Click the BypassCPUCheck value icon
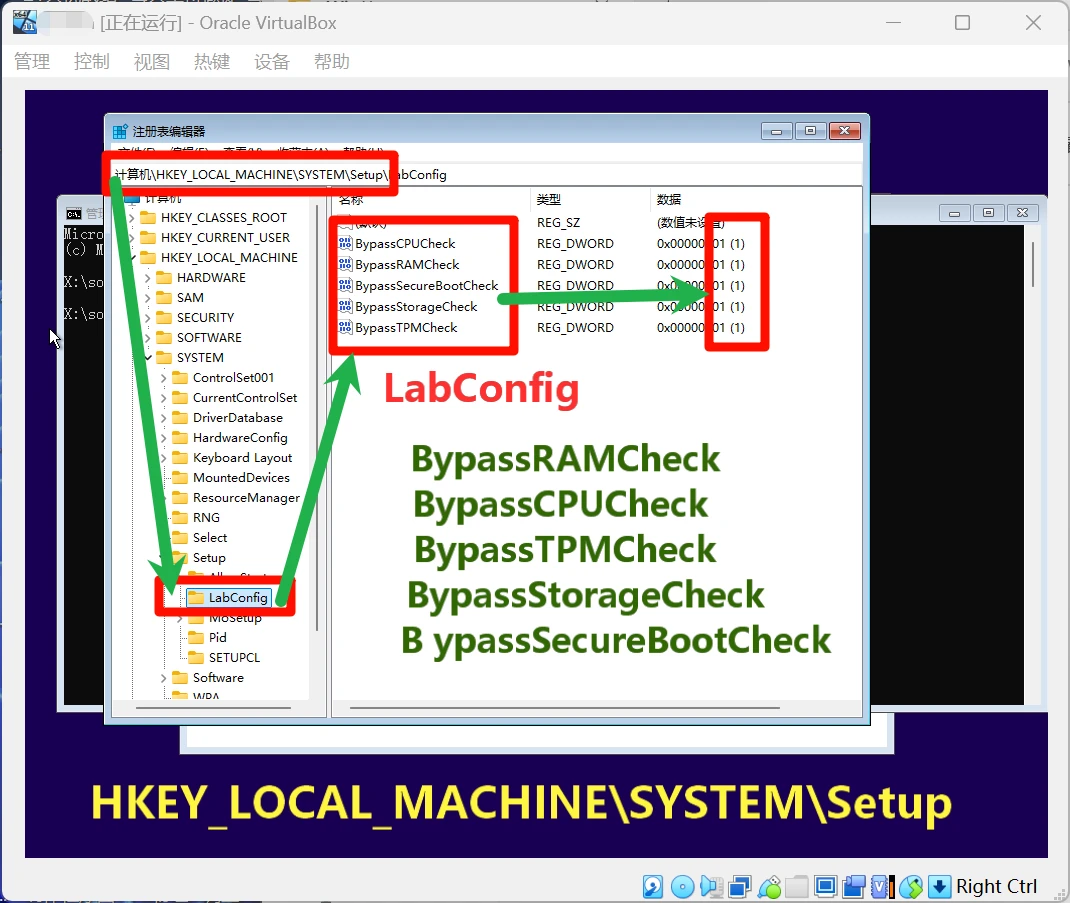1070x903 pixels. click(345, 244)
